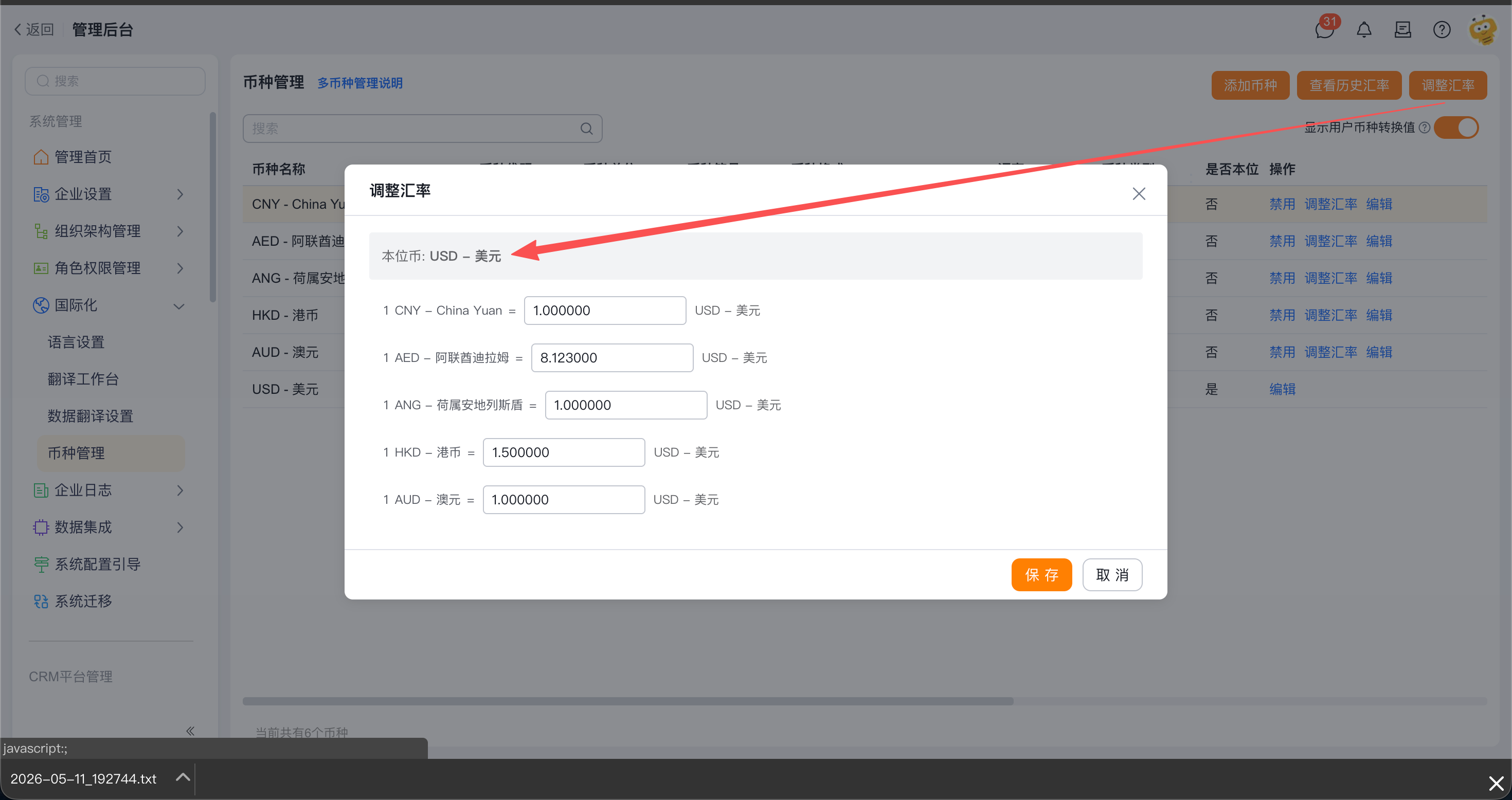Click 是否本位 column header
This screenshot has width=1512, height=800.
point(1231,169)
